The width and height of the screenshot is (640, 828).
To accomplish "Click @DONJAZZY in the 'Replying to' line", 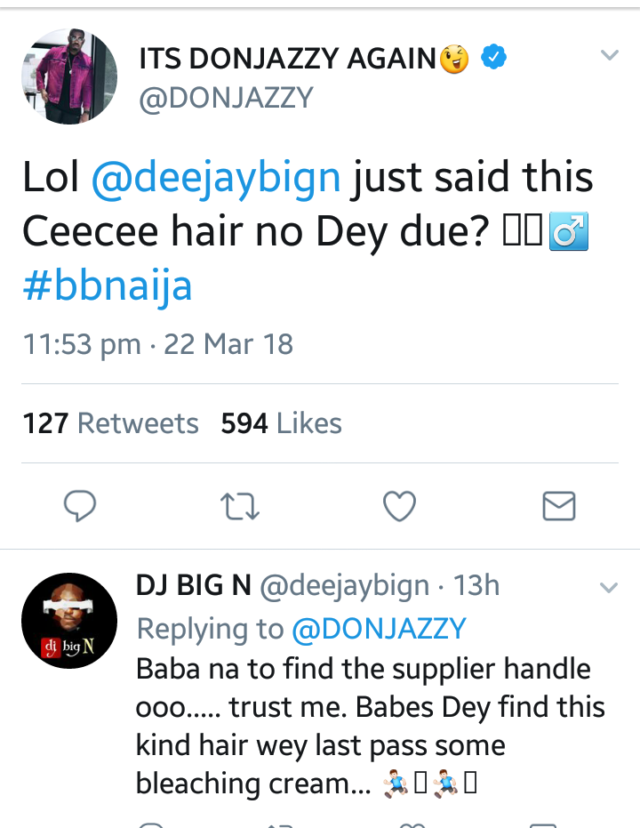I will (x=379, y=629).
